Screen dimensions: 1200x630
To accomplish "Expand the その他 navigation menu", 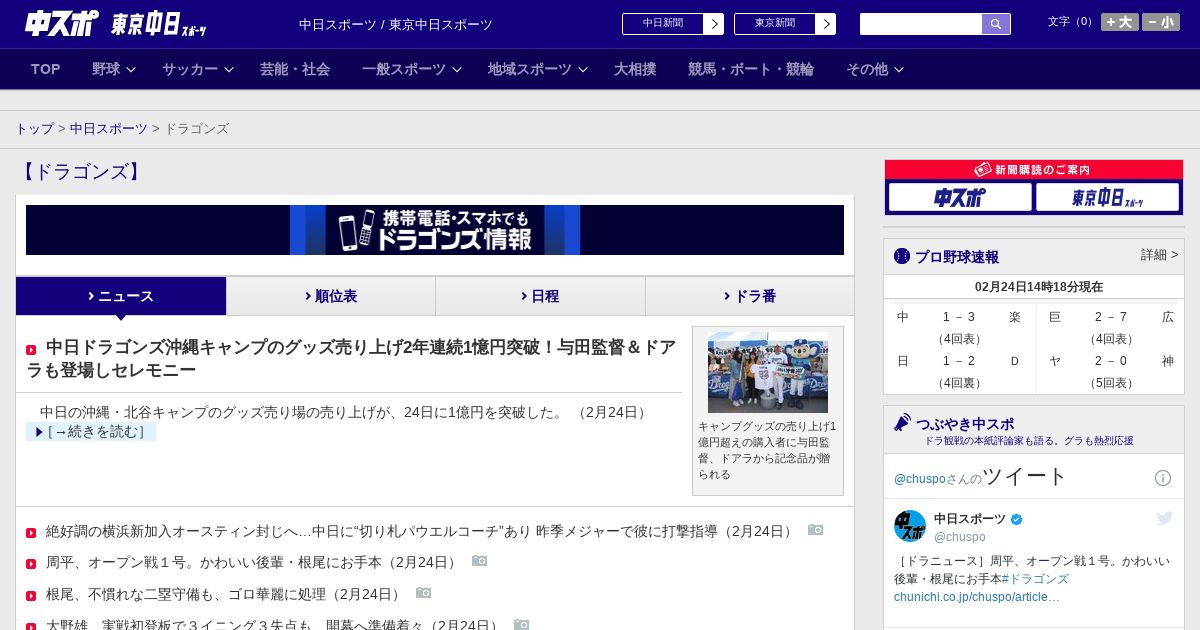I will pos(875,69).
